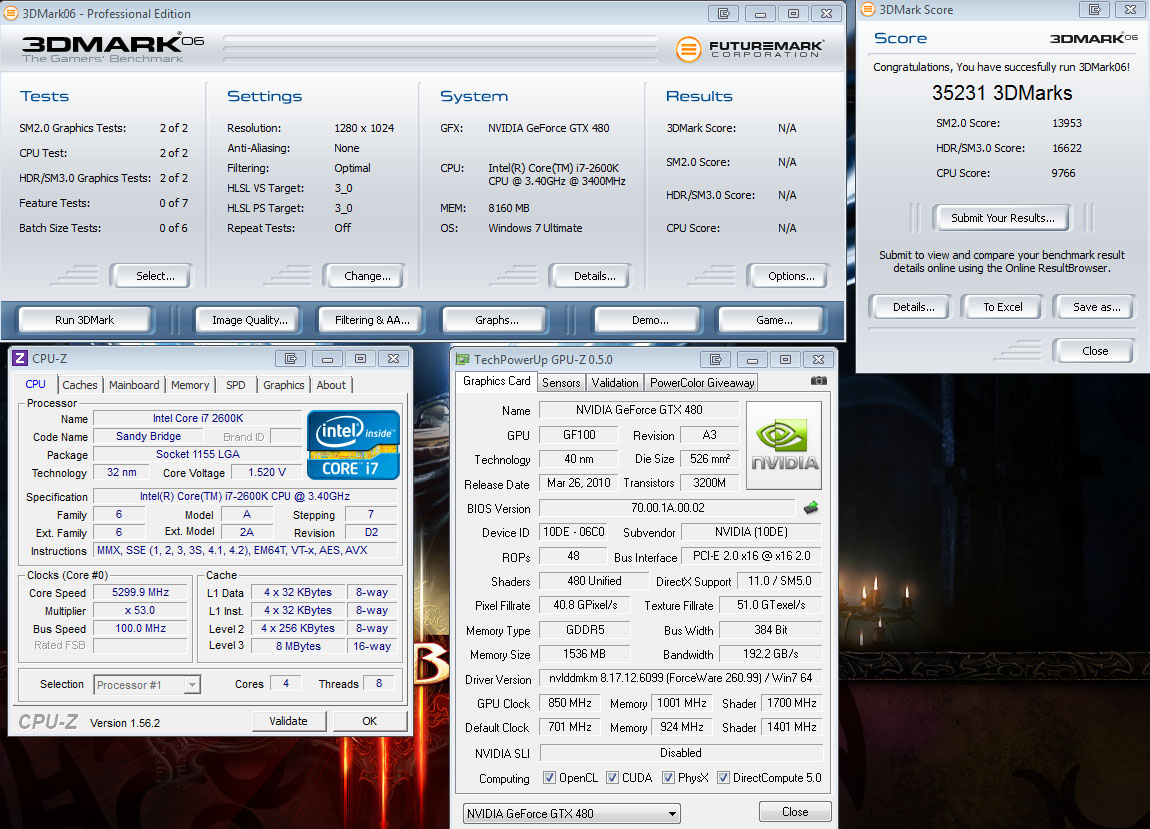The height and width of the screenshot is (829, 1150).
Task: Click Options... under Results
Action: [x=791, y=276]
